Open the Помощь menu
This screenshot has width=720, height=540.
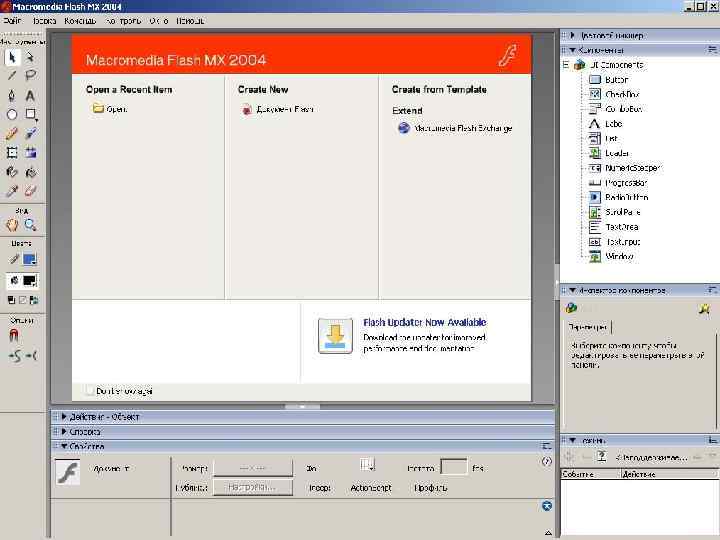pos(190,21)
